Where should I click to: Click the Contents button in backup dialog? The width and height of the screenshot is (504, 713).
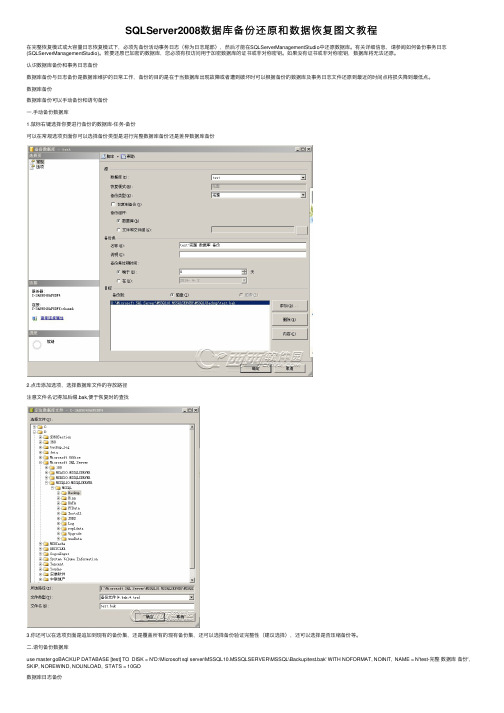pos(289,334)
